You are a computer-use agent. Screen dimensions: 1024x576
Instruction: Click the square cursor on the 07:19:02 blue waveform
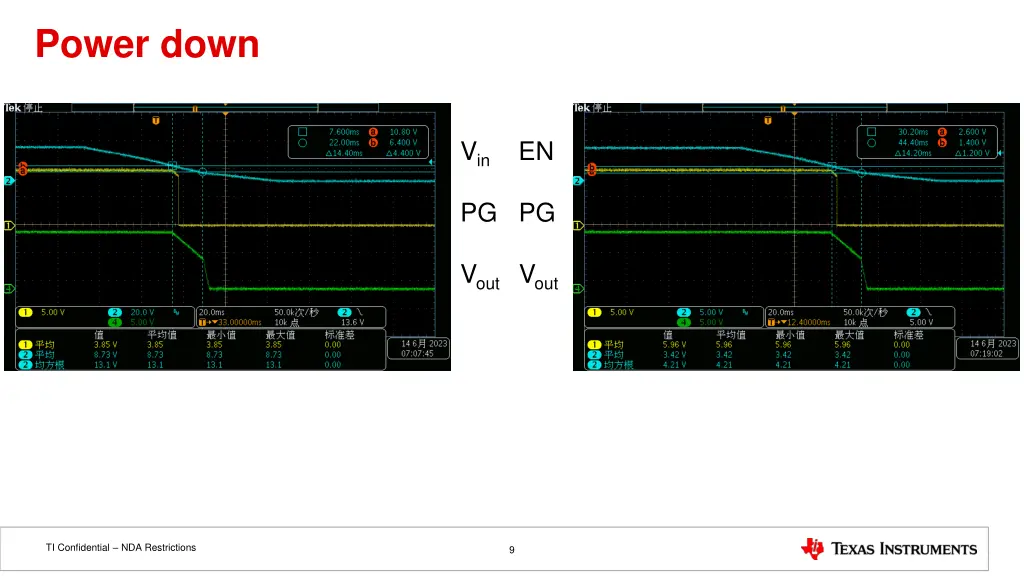click(x=832, y=167)
